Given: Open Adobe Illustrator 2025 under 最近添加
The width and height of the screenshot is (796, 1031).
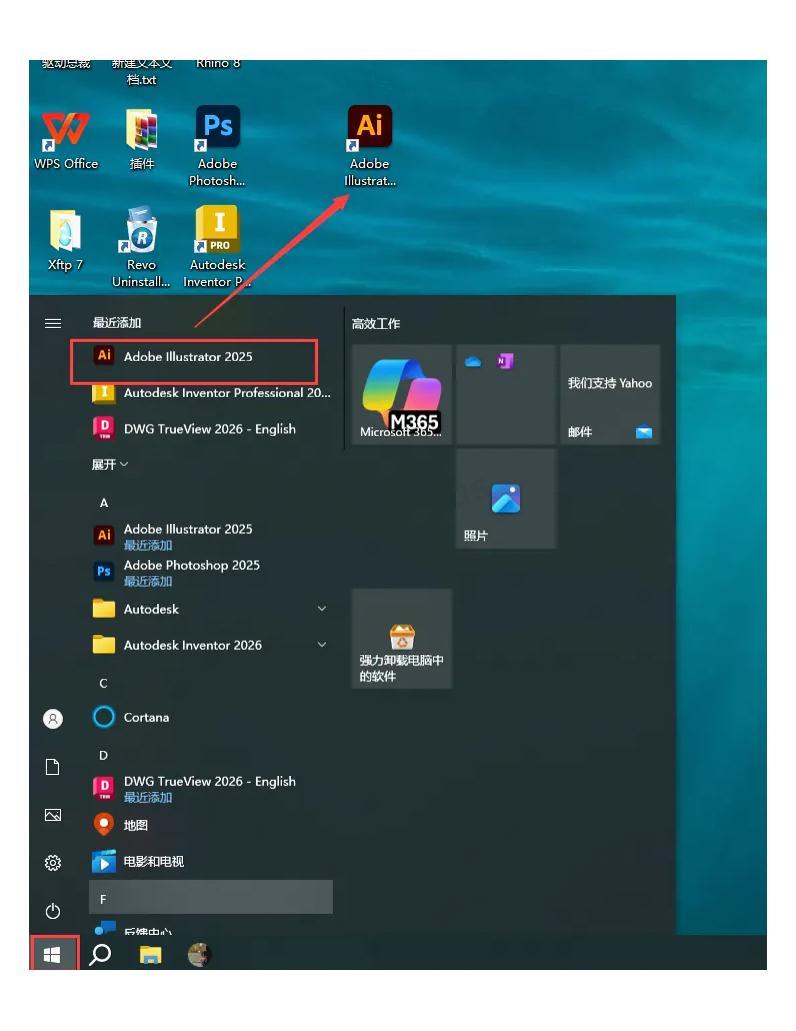Looking at the screenshot, I should coord(194,357).
